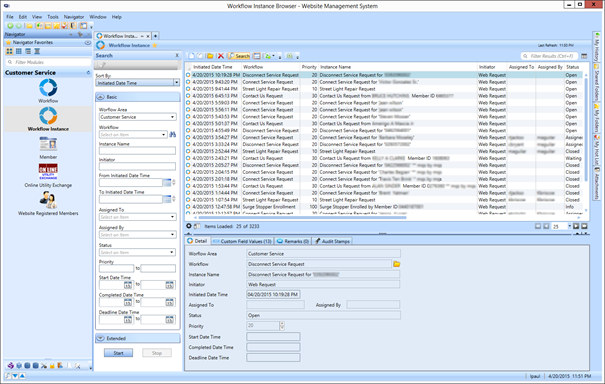Toggle the detail layout view button in results toolbar
Viewport: 605px width, 384px height.
tap(257, 56)
